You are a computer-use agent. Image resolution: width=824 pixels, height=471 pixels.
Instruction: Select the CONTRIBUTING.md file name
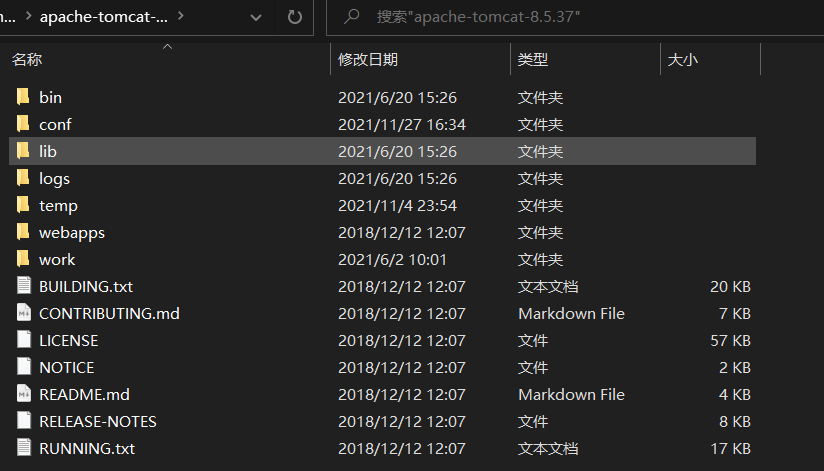click(x=109, y=313)
